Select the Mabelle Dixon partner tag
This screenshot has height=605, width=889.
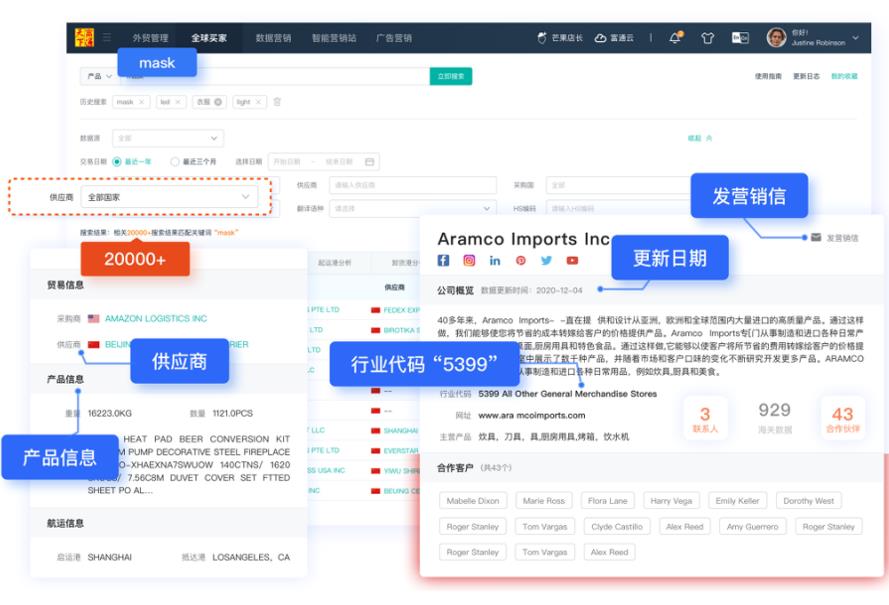pos(473,501)
